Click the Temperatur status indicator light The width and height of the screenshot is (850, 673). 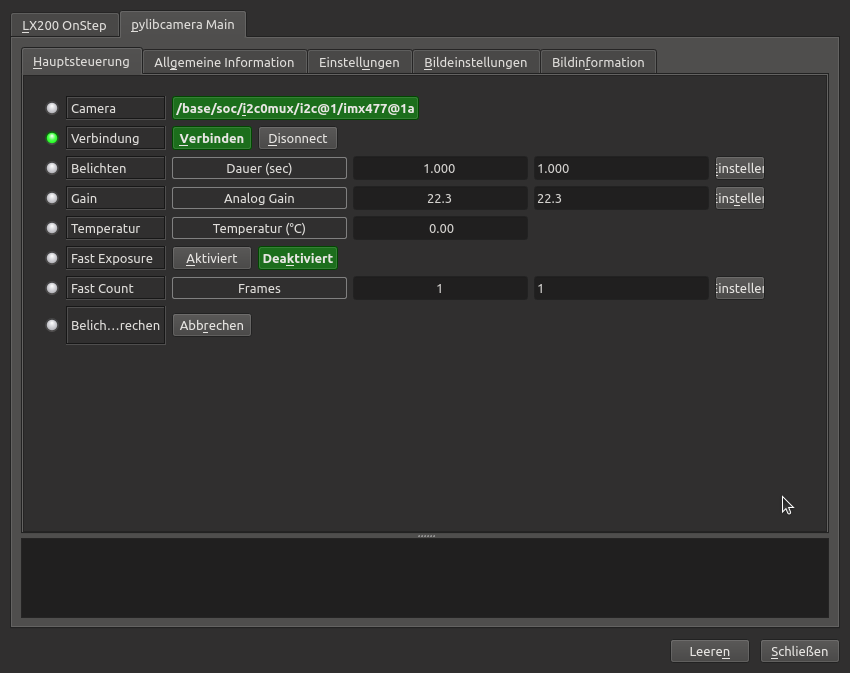[52, 228]
